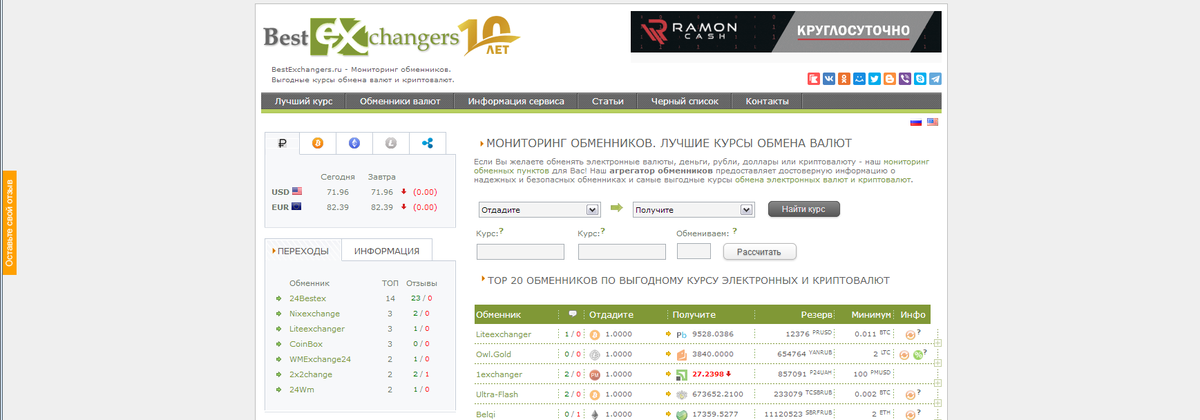
Task: Open Лучший курс menu item
Action: (x=304, y=102)
